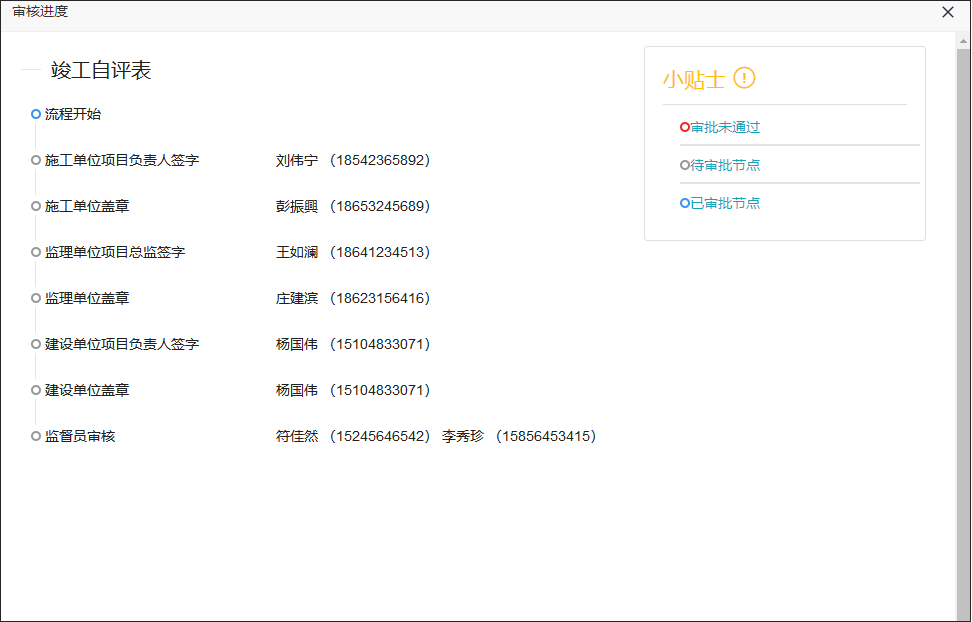Click approver 王如澜 (18641234513)
Image resolution: width=972 pixels, height=622 pixels.
coord(353,252)
